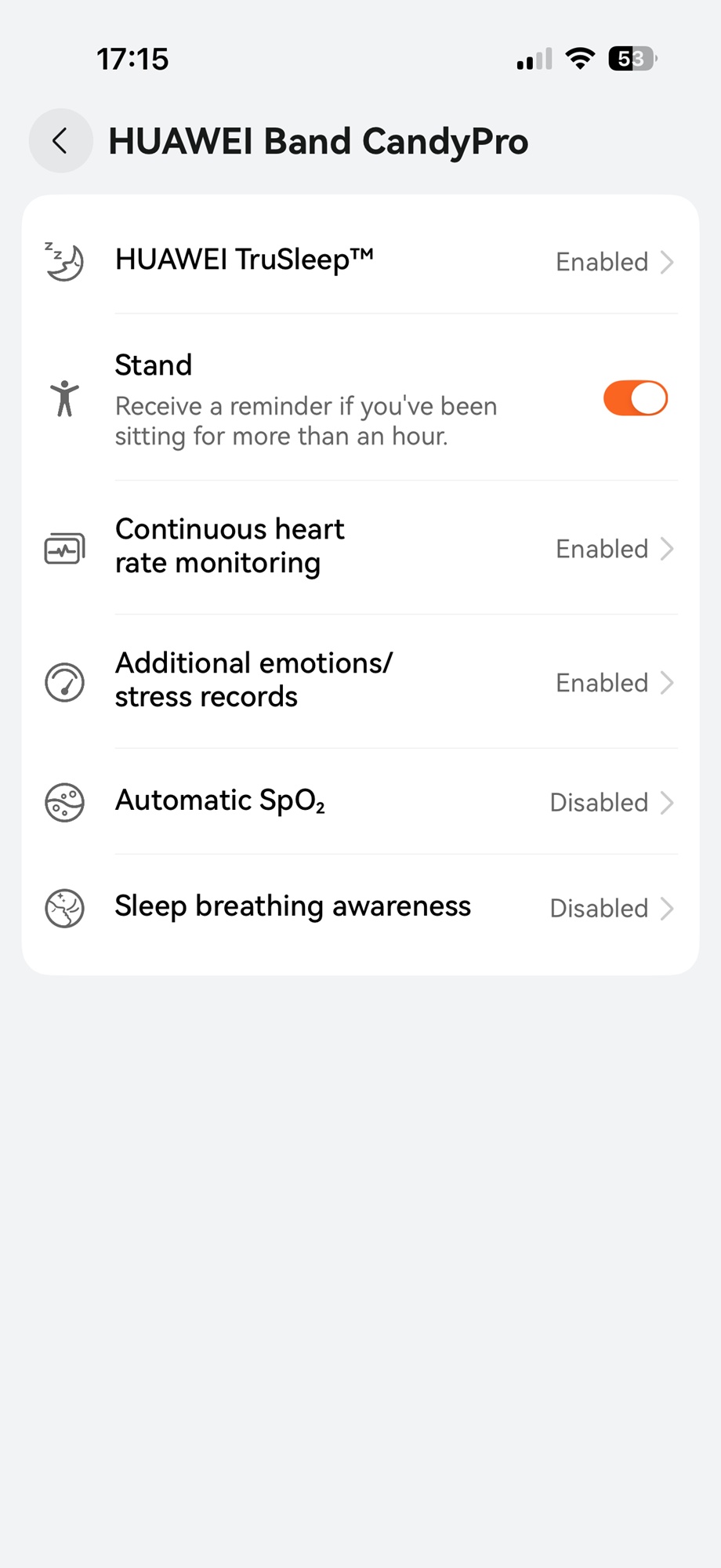Screen dimensions: 721x1568
Task: Tap the stress gauge icon
Action: 64,682
